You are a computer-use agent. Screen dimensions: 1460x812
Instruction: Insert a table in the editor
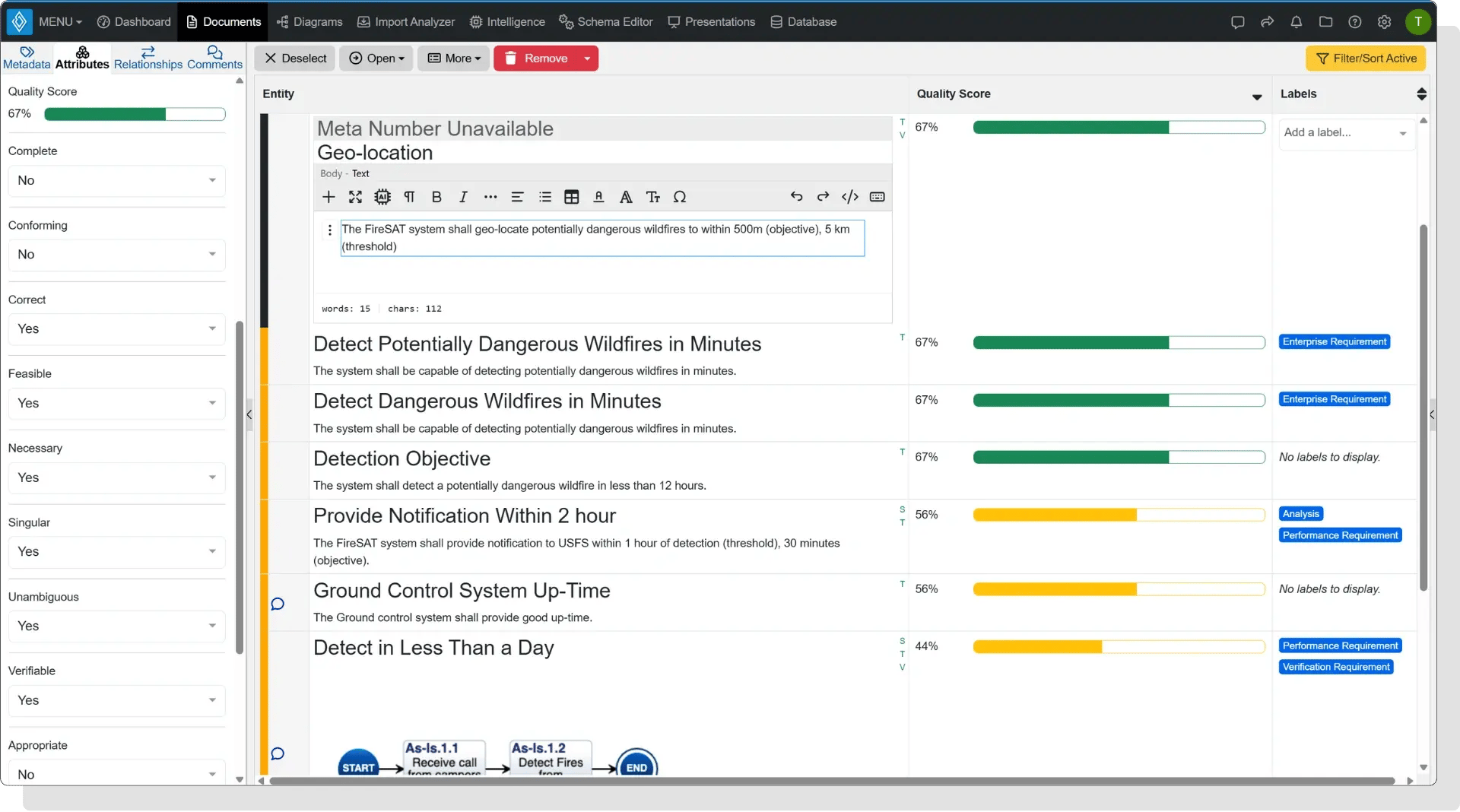(572, 197)
